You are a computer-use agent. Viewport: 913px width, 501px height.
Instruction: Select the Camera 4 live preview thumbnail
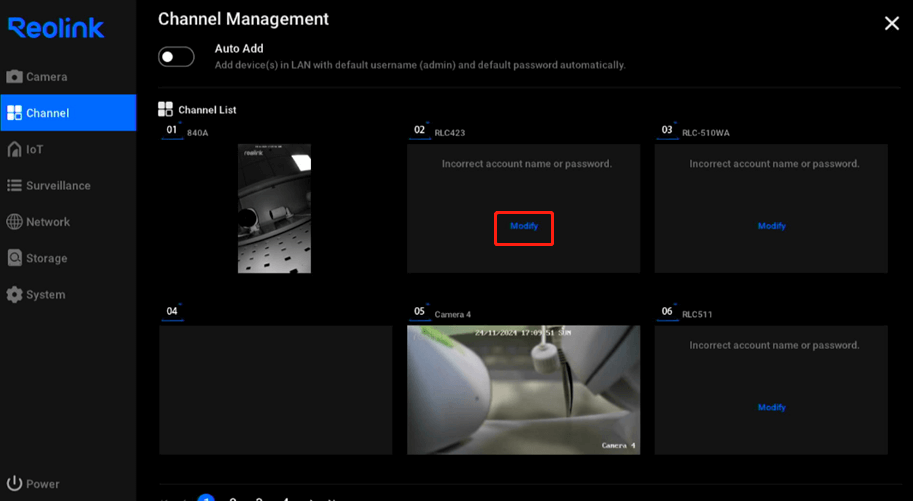523,390
